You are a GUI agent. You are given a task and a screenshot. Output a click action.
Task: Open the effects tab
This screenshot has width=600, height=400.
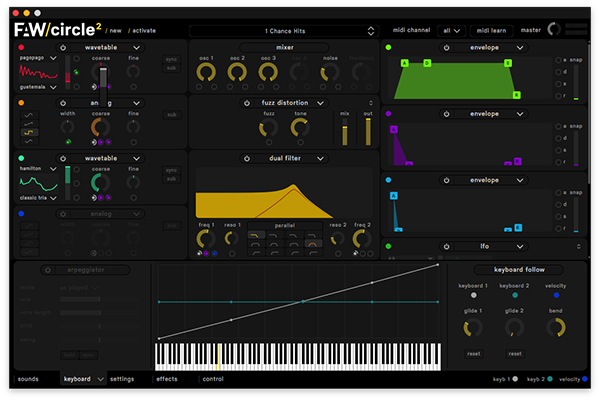pos(167,379)
